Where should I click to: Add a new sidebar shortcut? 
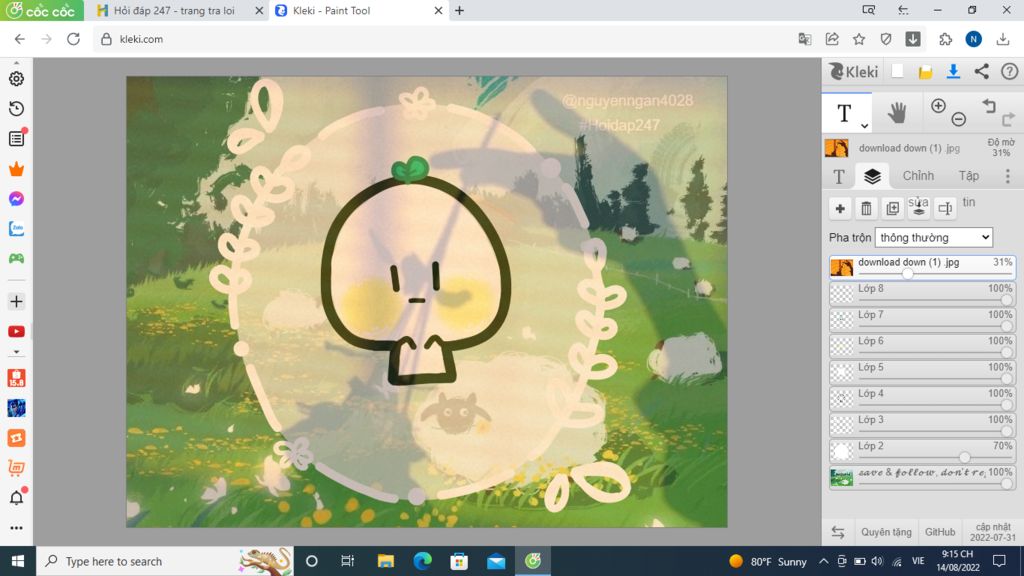[16, 302]
